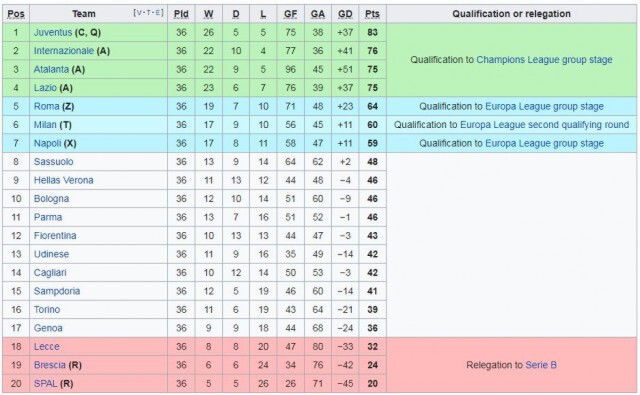This screenshot has width=640, height=395.
Task: Open the Sampdoria team link
Action: tap(57, 291)
